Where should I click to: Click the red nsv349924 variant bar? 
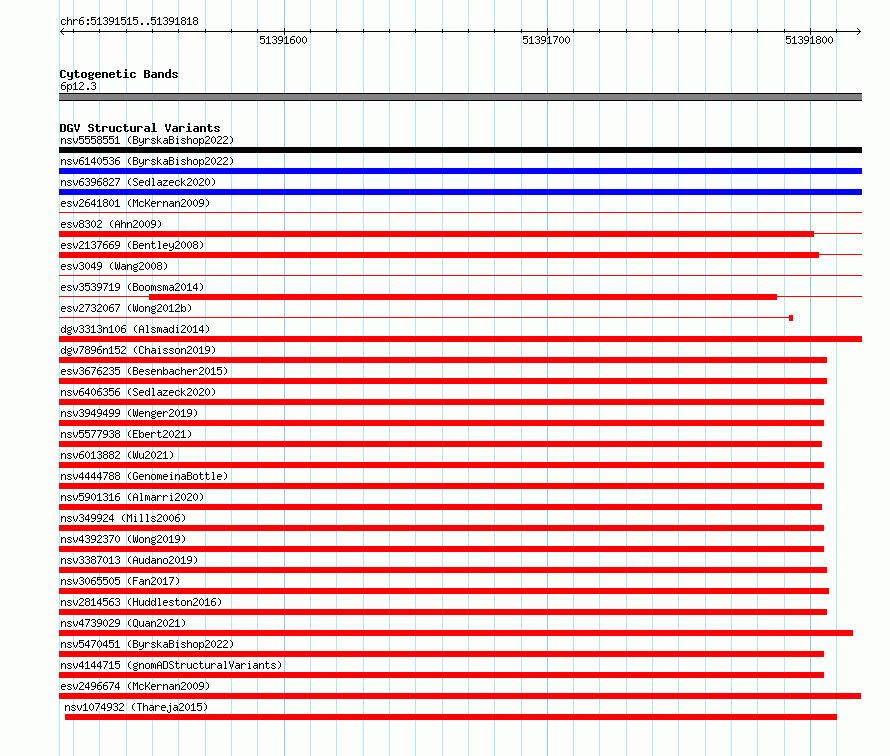pos(442,528)
